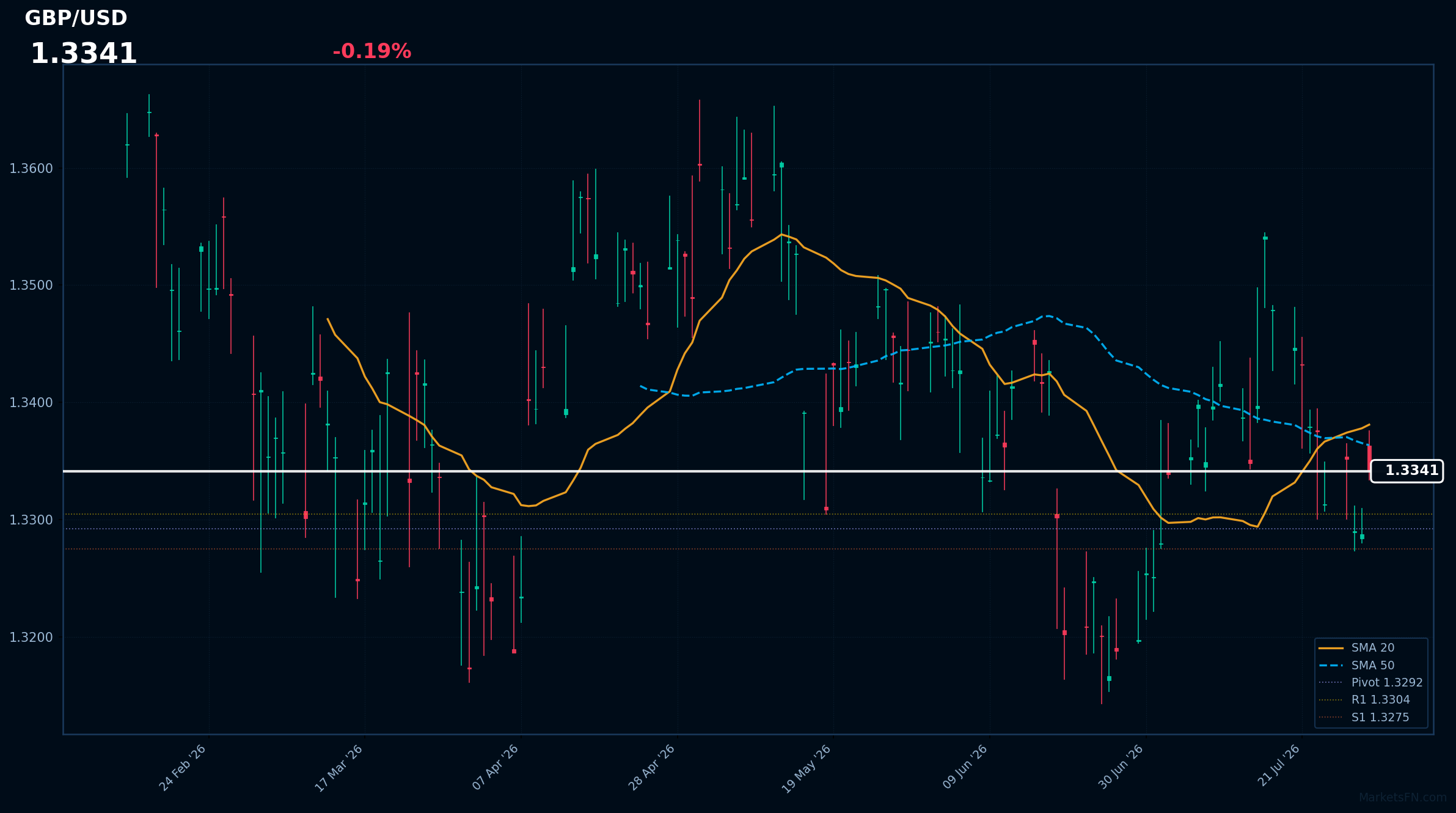Click the 19 May '26 date label
Screen dimensions: 1456x813
tap(807, 769)
